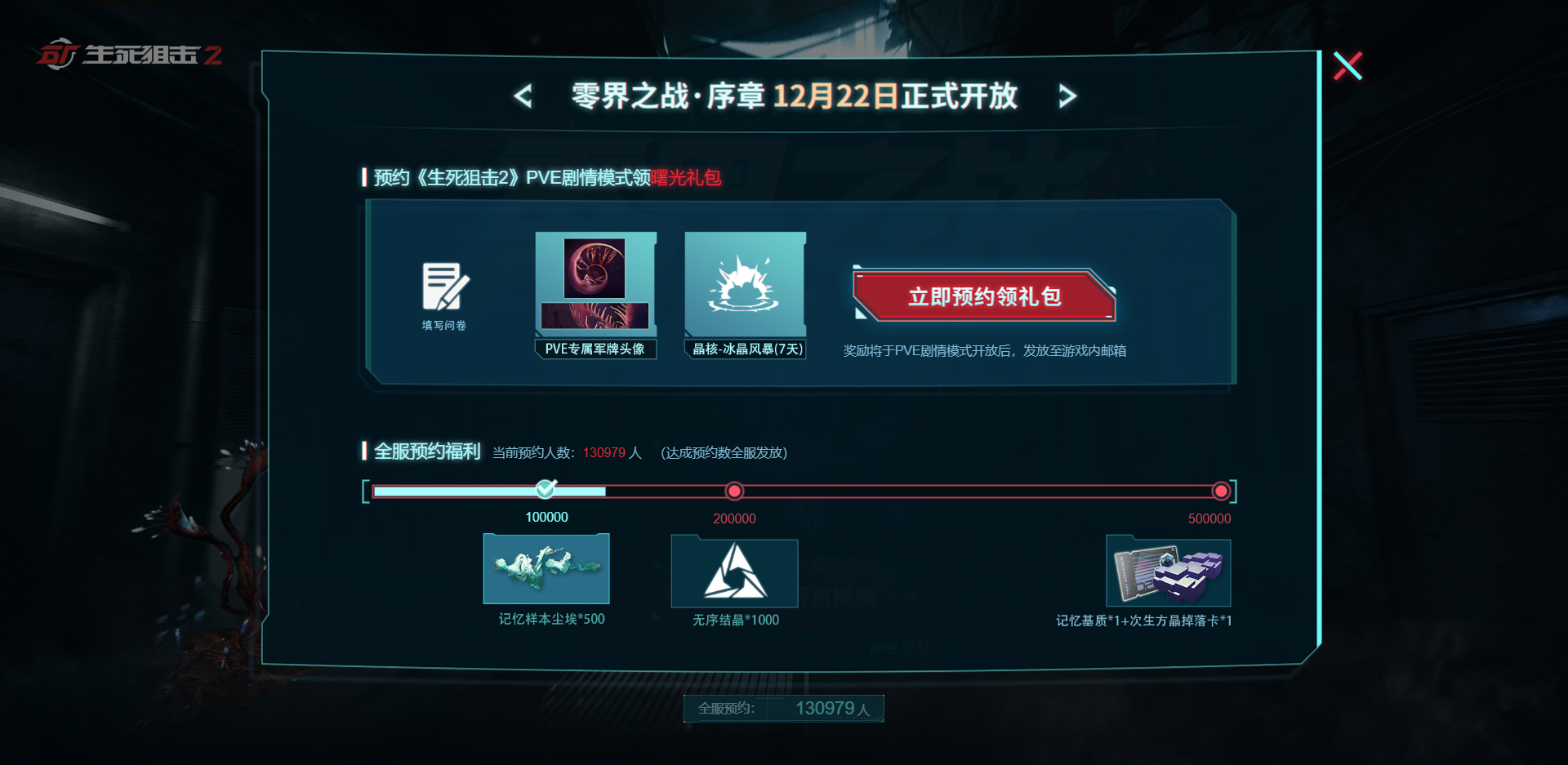Click the 生死狙击2 game logo
Screen dimensions: 1568x765
click(x=129, y=55)
